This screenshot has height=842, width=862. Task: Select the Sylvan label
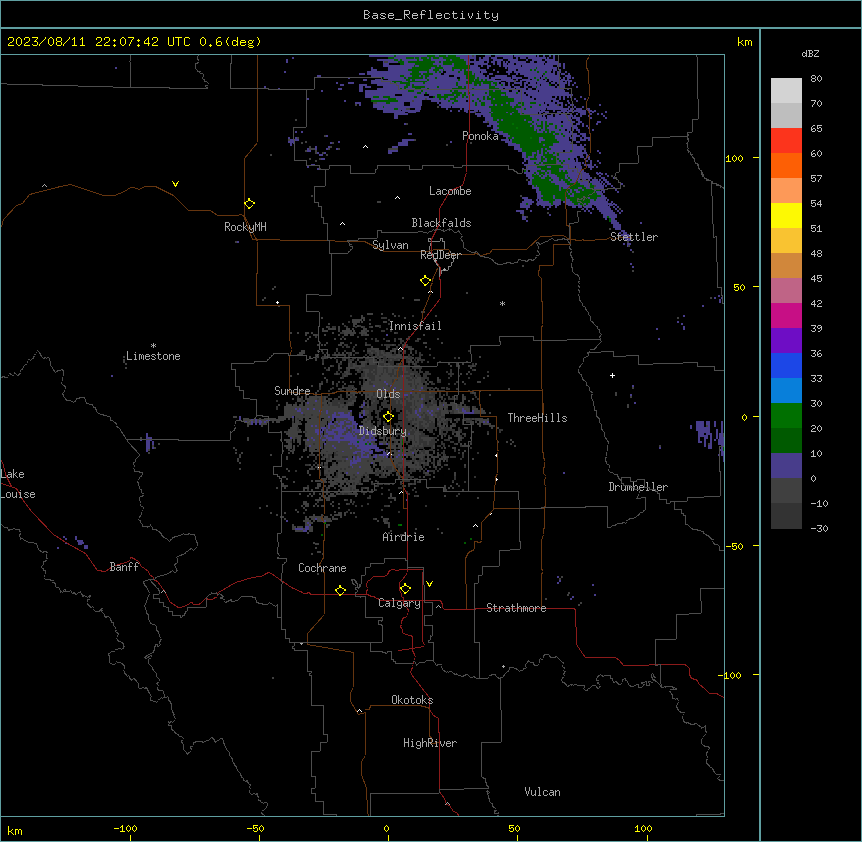(x=390, y=245)
